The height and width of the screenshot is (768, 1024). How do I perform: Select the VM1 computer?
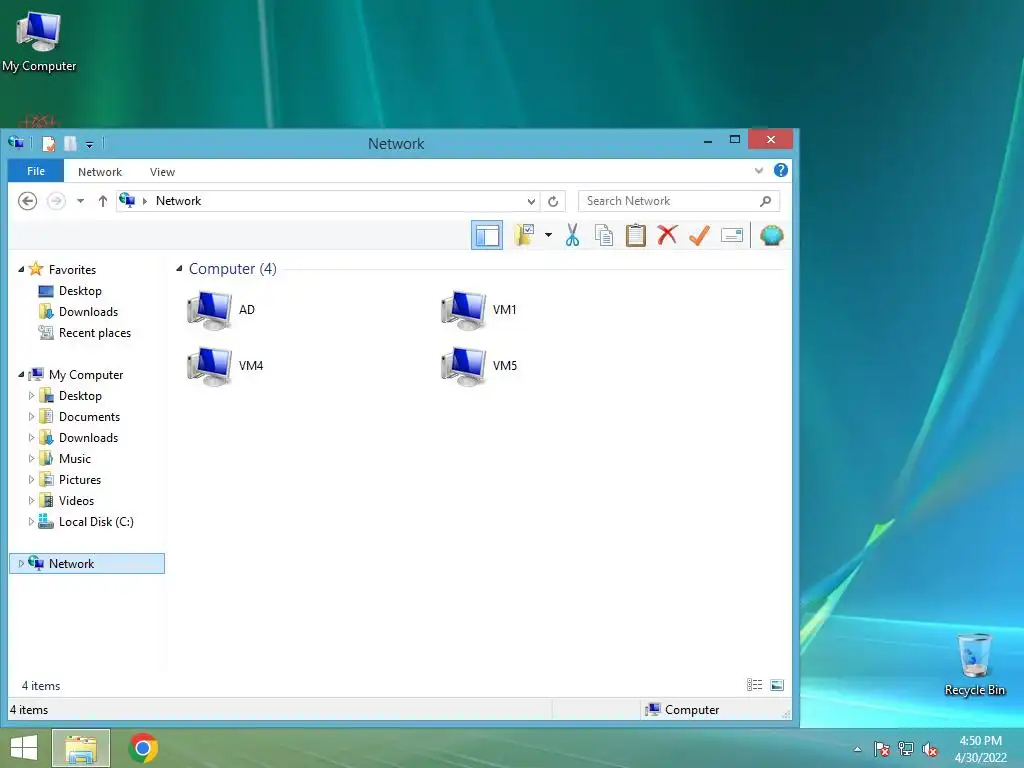[479, 310]
